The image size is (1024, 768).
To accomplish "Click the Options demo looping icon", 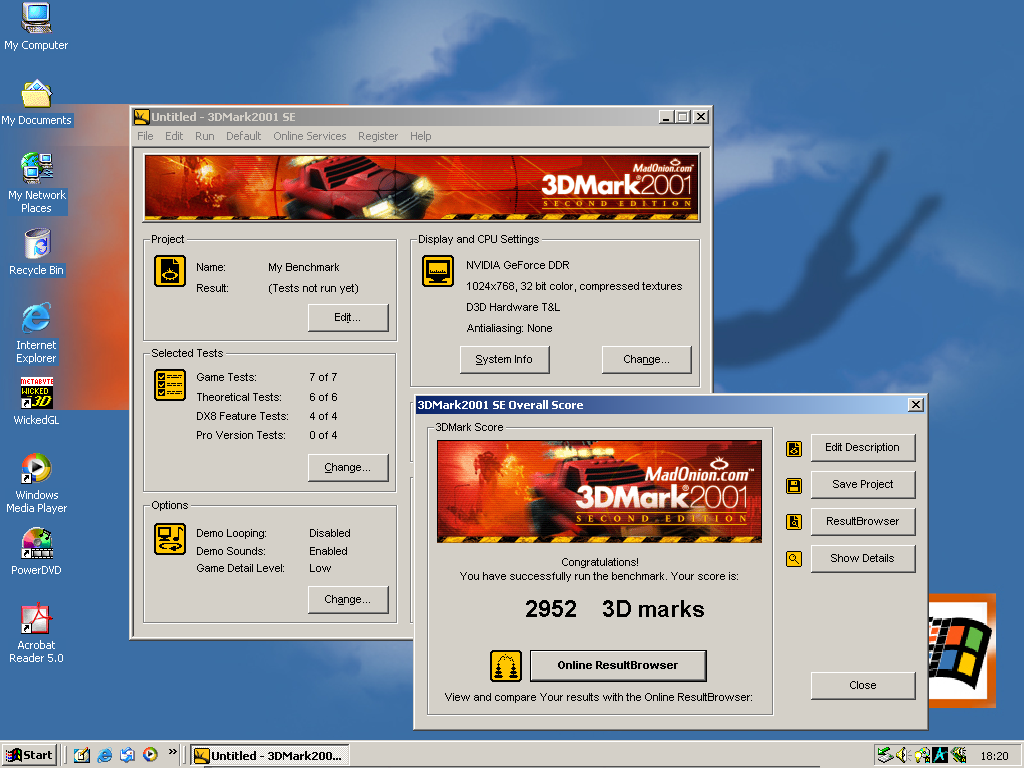I will 170,539.
